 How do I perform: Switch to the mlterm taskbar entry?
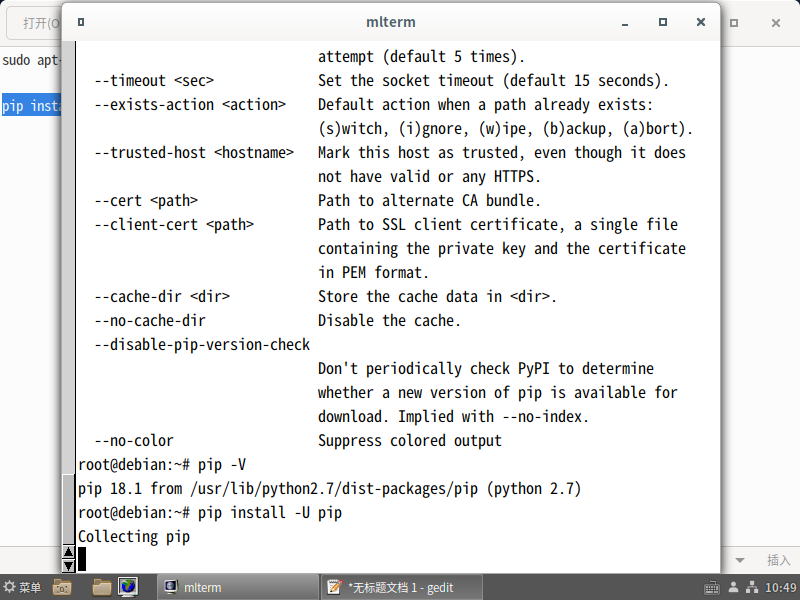[x=236, y=587]
